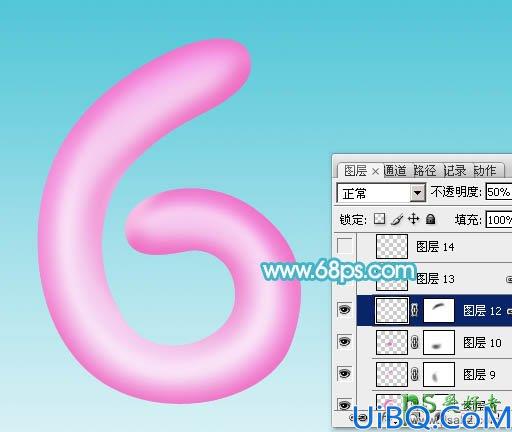Toggle lock transparent pixels icon

[379, 219]
